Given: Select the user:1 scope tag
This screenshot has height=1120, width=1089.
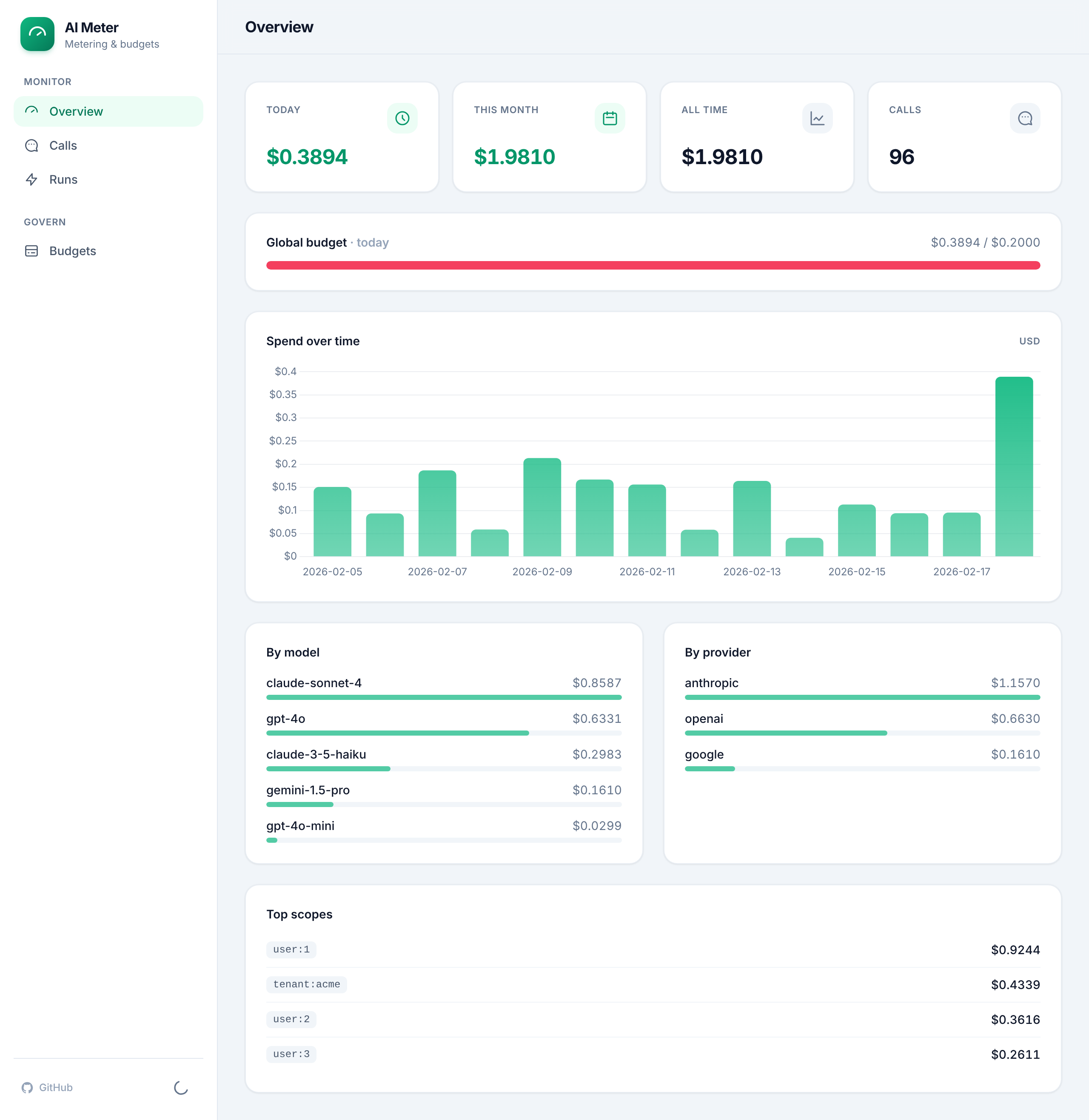Looking at the screenshot, I should (x=291, y=949).
